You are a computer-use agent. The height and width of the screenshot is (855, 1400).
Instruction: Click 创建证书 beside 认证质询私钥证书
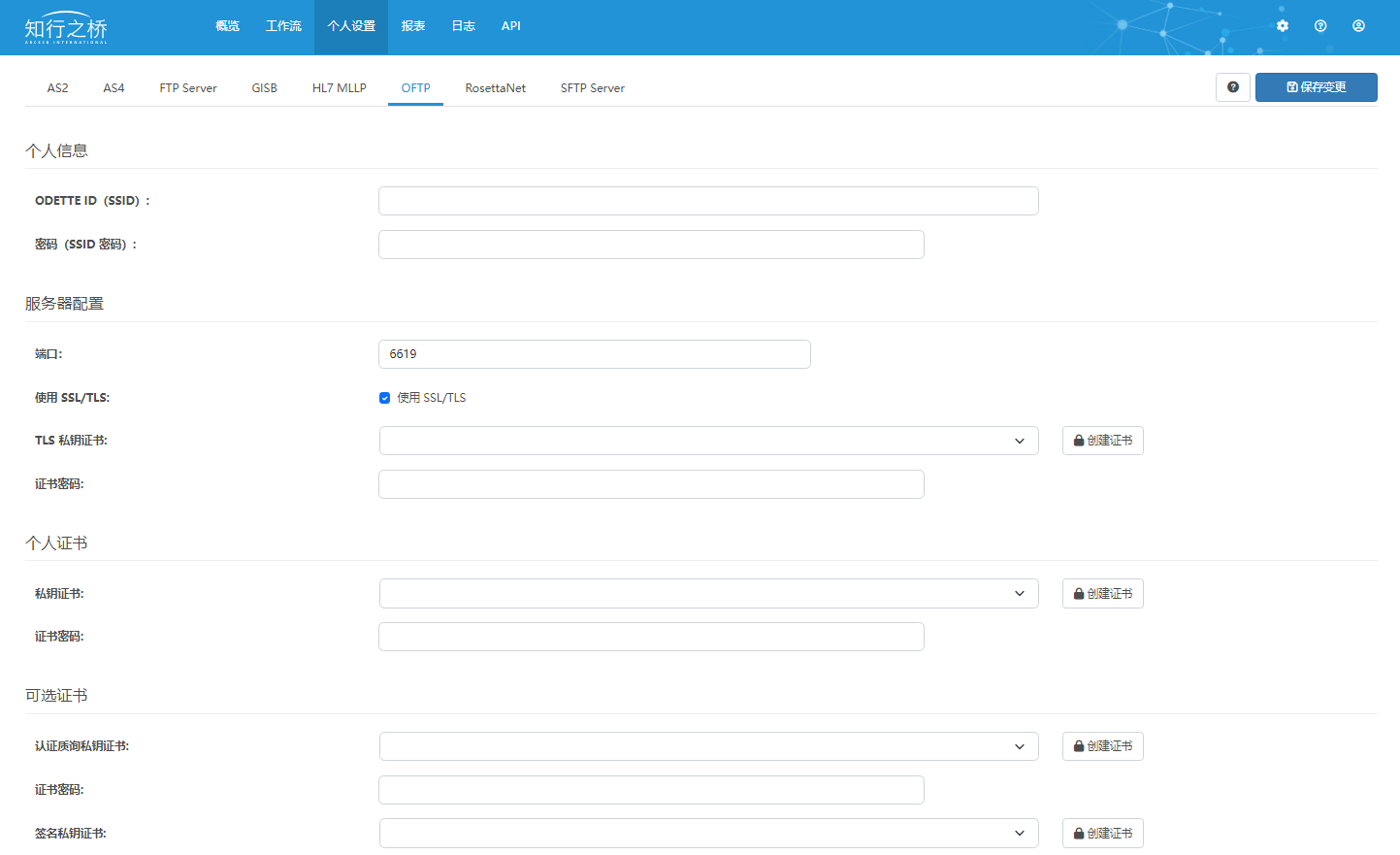coord(1102,746)
